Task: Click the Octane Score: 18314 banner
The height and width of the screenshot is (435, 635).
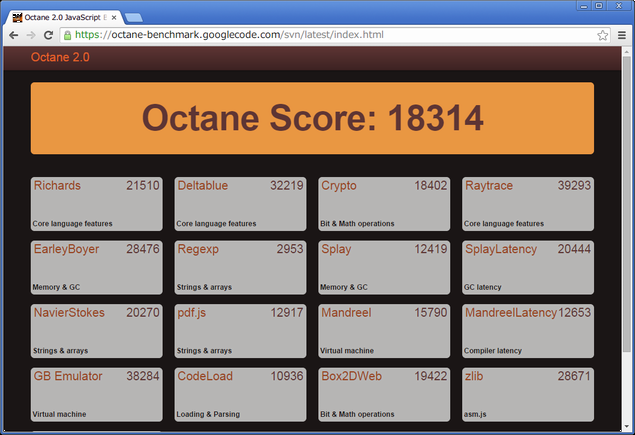Action: click(x=312, y=118)
